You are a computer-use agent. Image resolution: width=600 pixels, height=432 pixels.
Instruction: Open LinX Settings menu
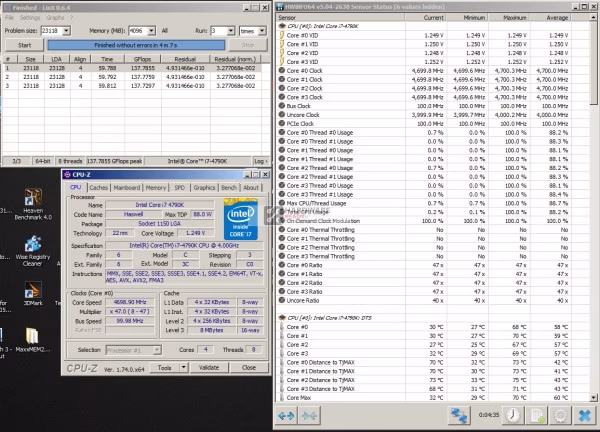(30, 18)
